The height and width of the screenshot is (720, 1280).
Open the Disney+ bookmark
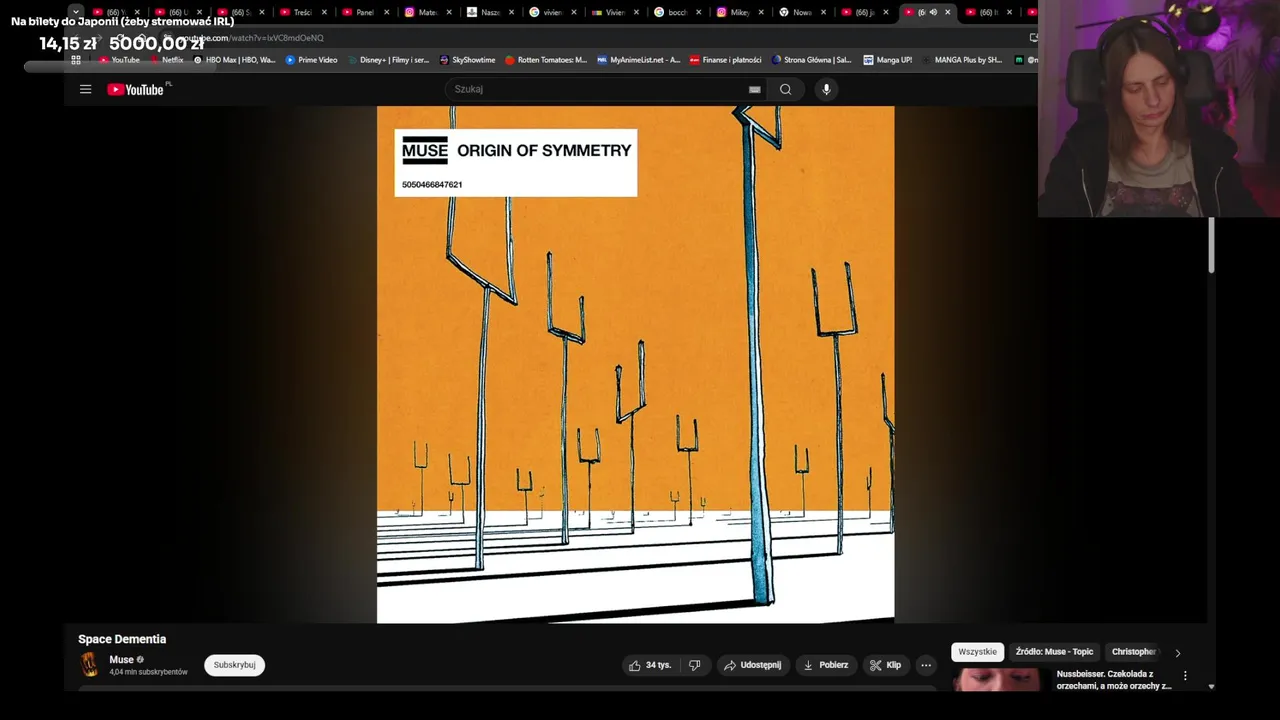pyautogui.click(x=388, y=60)
